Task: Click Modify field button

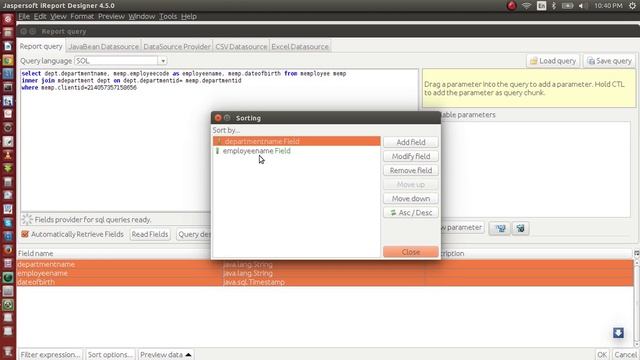Action: coord(411,156)
